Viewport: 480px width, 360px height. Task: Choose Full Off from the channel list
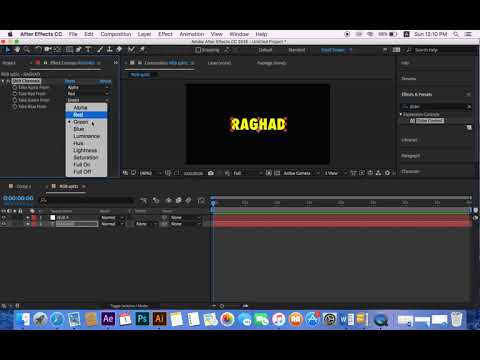pyautogui.click(x=86, y=172)
